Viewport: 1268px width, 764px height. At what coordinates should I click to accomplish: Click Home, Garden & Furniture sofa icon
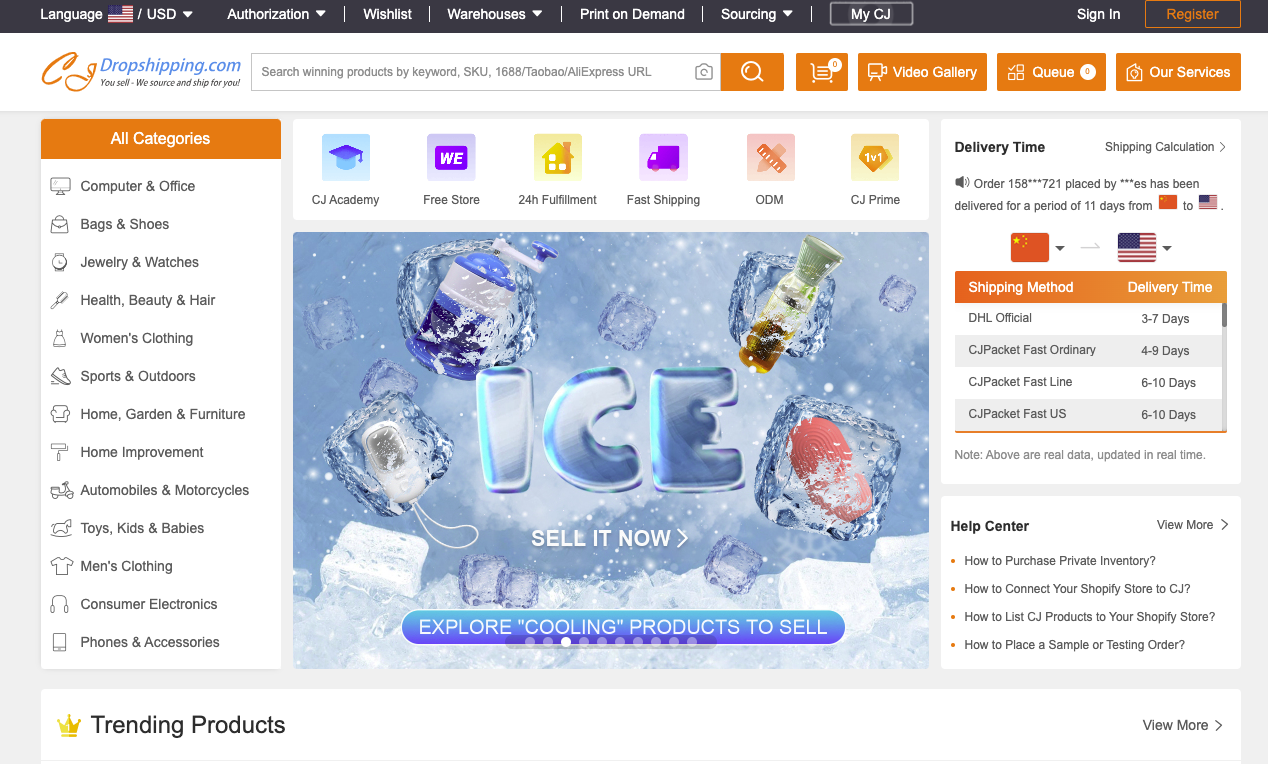click(x=61, y=414)
